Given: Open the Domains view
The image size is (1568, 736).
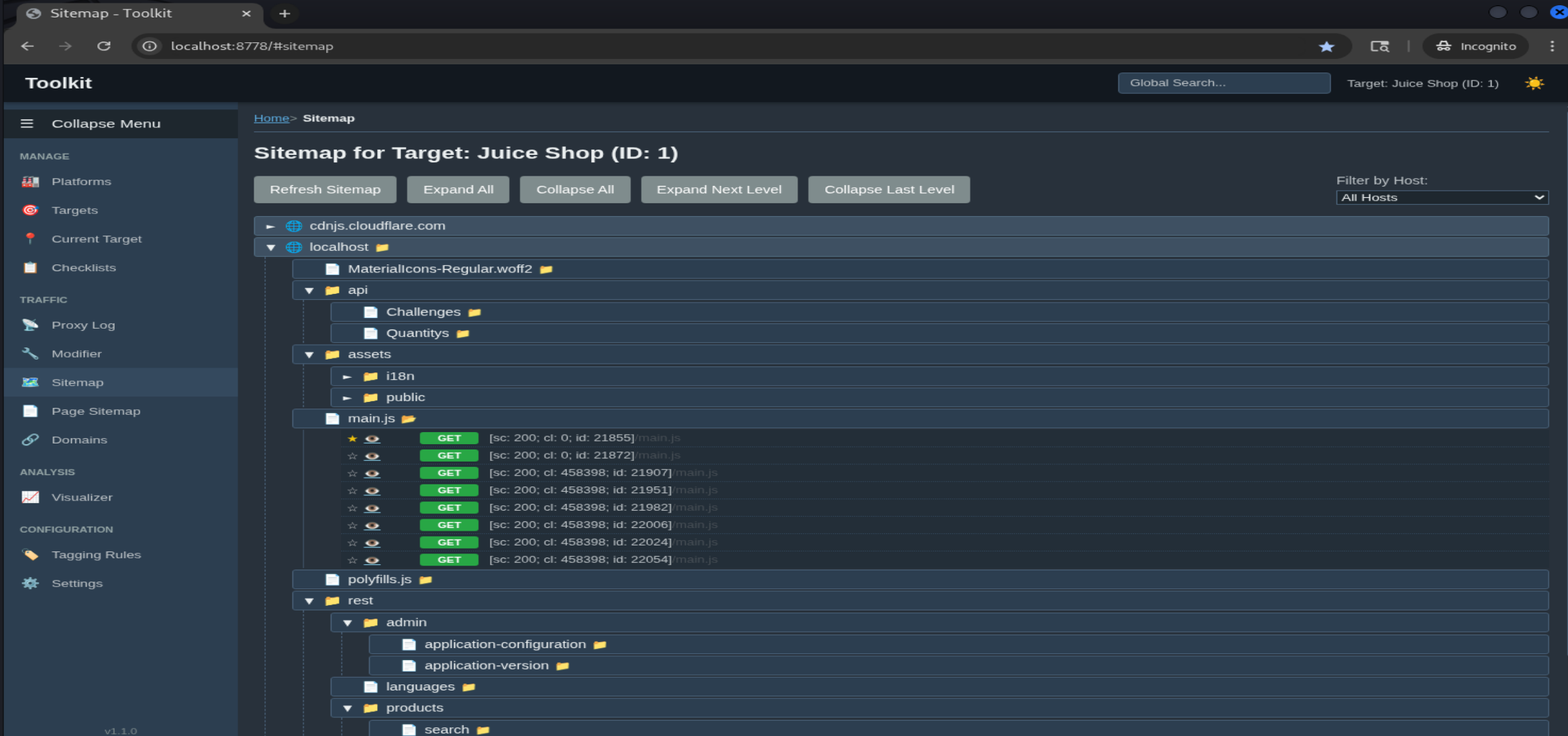Looking at the screenshot, I should coord(80,439).
